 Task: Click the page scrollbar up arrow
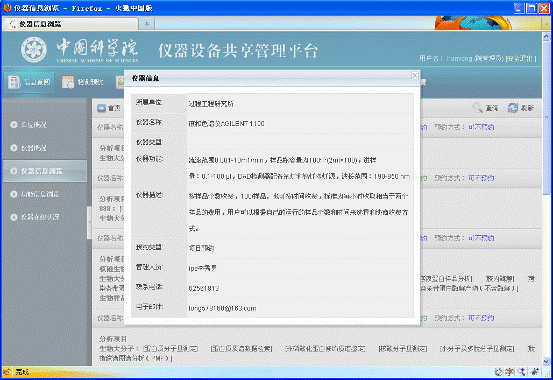tap(546, 36)
